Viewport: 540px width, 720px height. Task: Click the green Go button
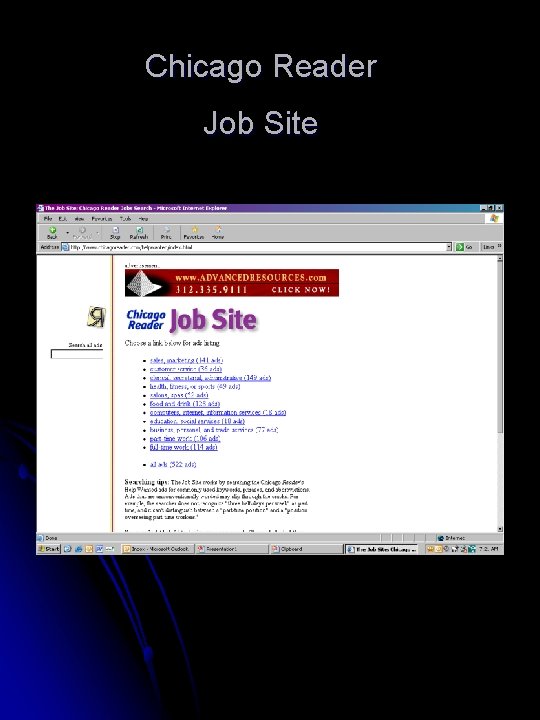coord(464,247)
